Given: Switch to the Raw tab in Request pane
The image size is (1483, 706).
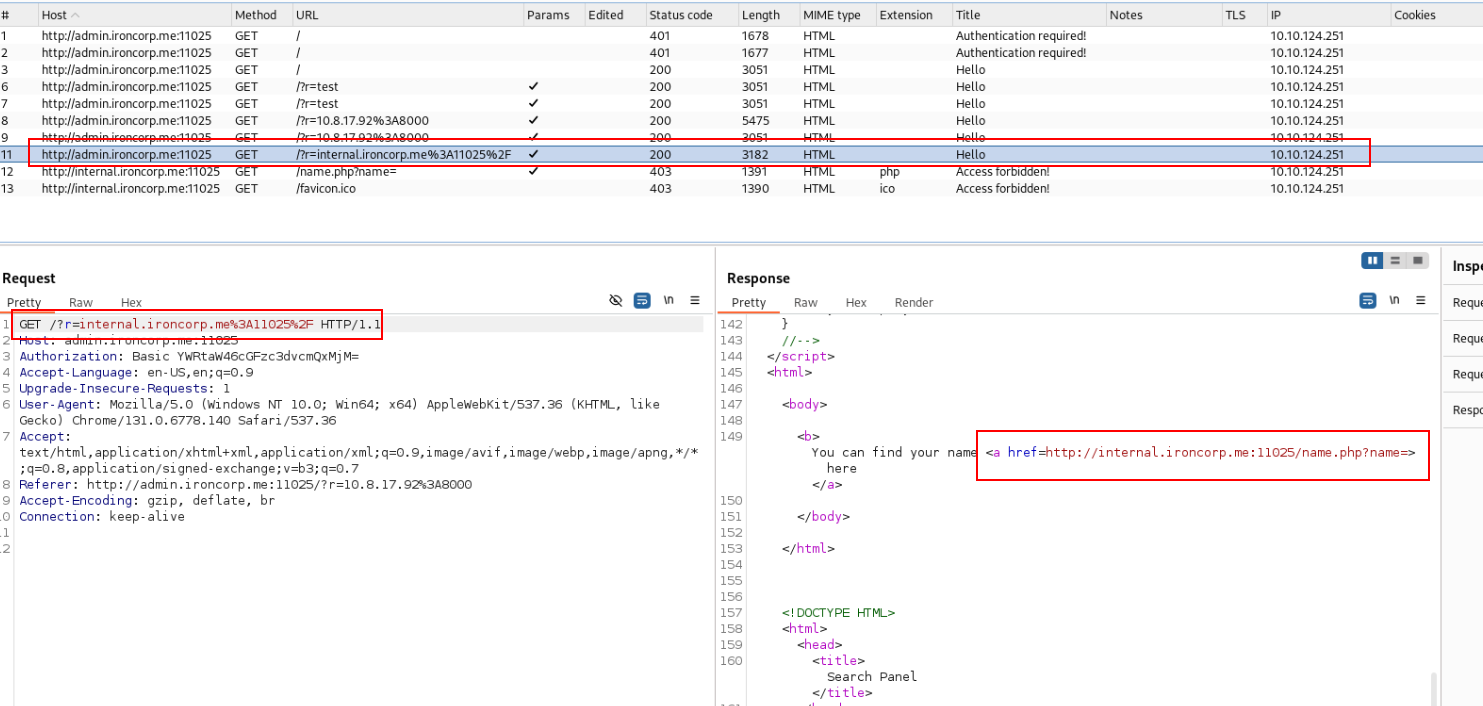Looking at the screenshot, I should [81, 302].
